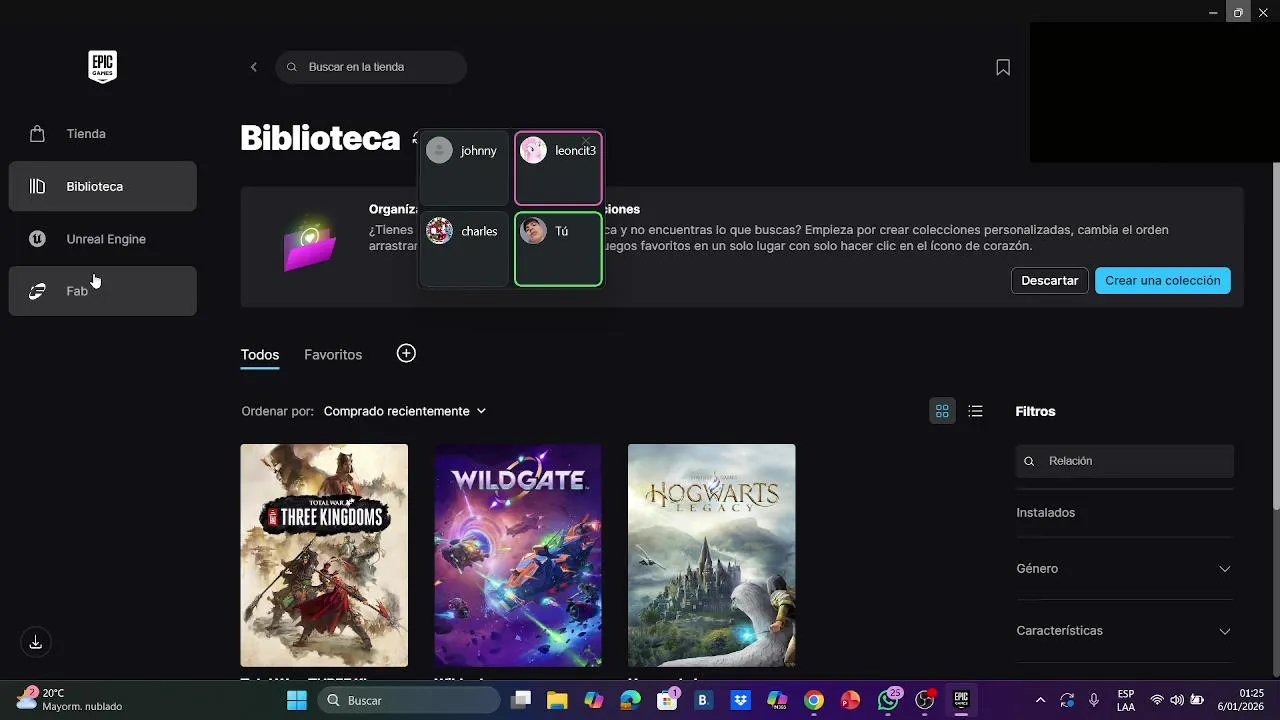Open ESP LAA language switcher
Image resolution: width=1280 pixels, height=720 pixels.
[x=1126, y=700]
